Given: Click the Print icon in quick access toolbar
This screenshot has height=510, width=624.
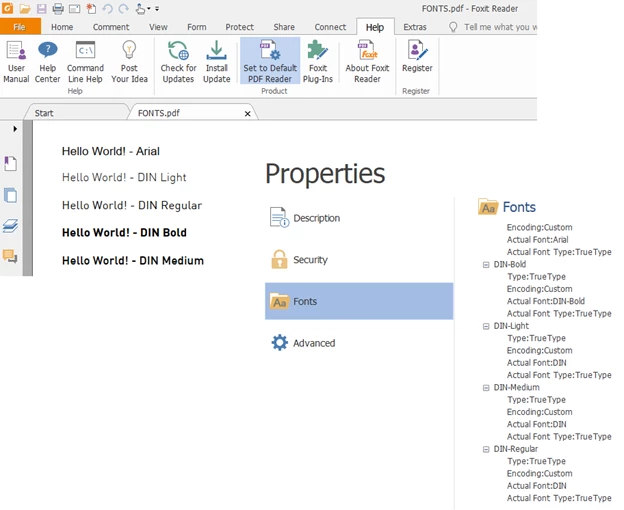Looking at the screenshot, I should 58,8.
